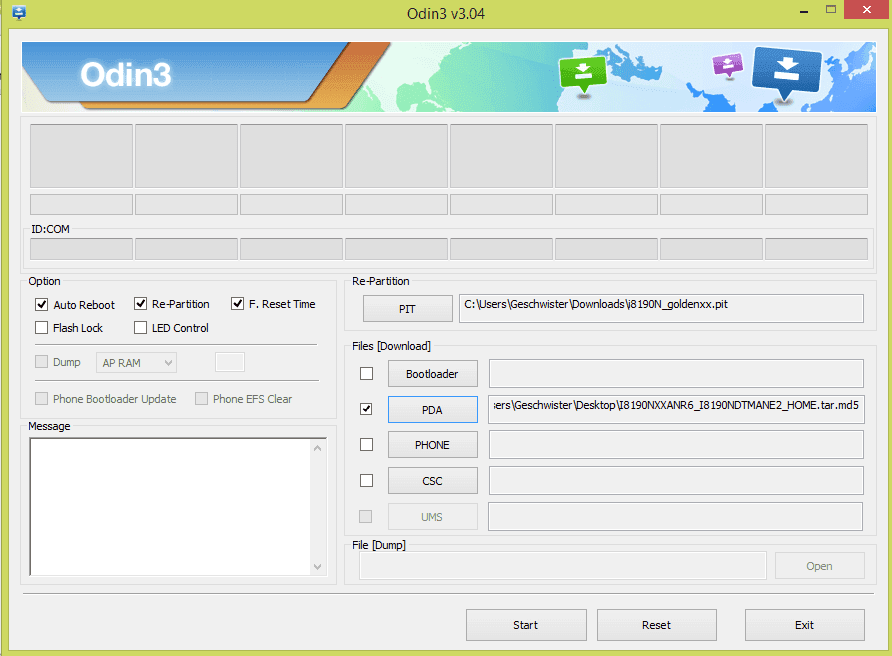Open the AP RAM dump dropdown

click(x=137, y=363)
